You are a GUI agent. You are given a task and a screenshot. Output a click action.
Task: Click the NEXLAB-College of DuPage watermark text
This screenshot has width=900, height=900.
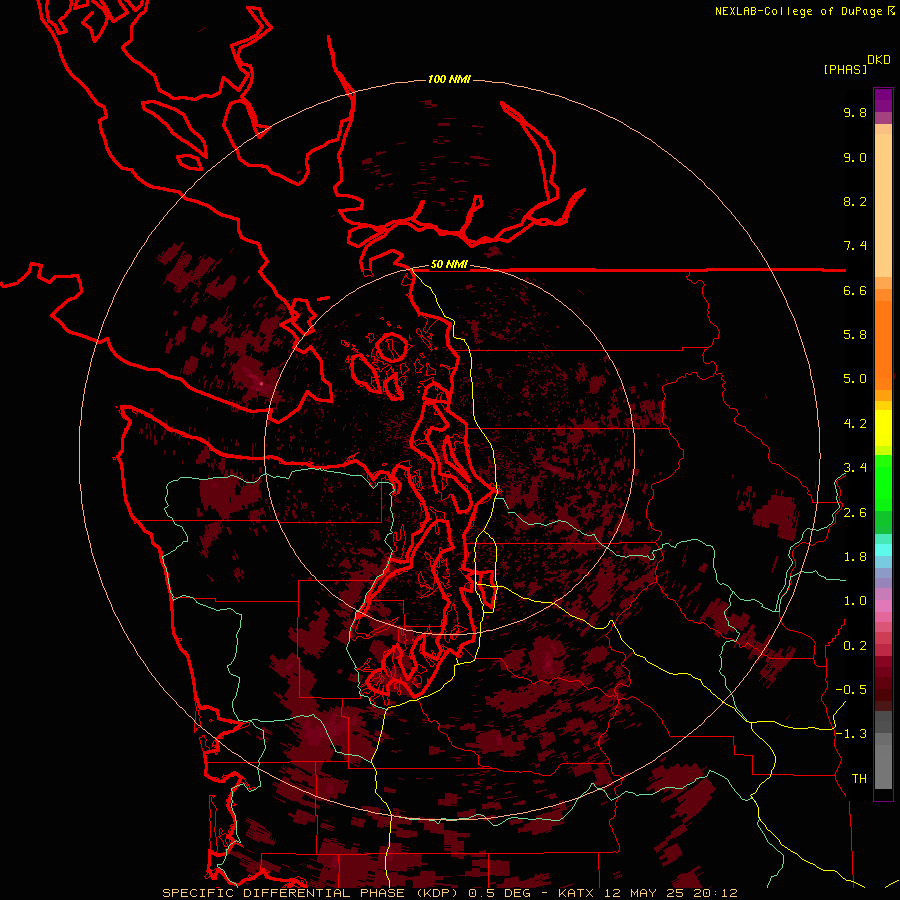pyautogui.click(x=798, y=11)
